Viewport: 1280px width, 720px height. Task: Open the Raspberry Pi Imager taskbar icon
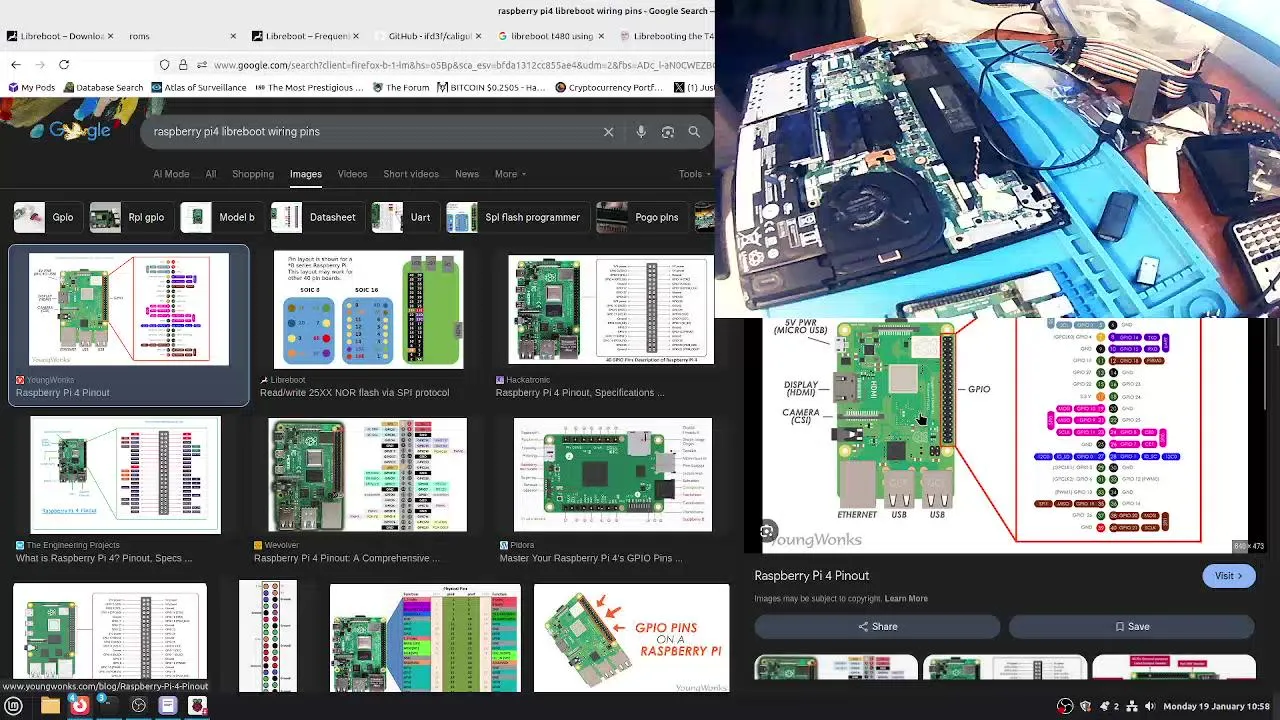(198, 706)
